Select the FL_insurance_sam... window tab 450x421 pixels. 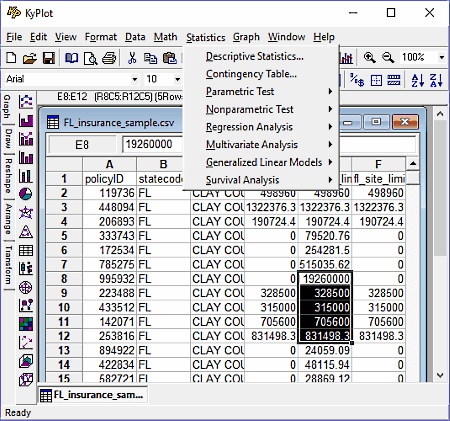point(92,395)
